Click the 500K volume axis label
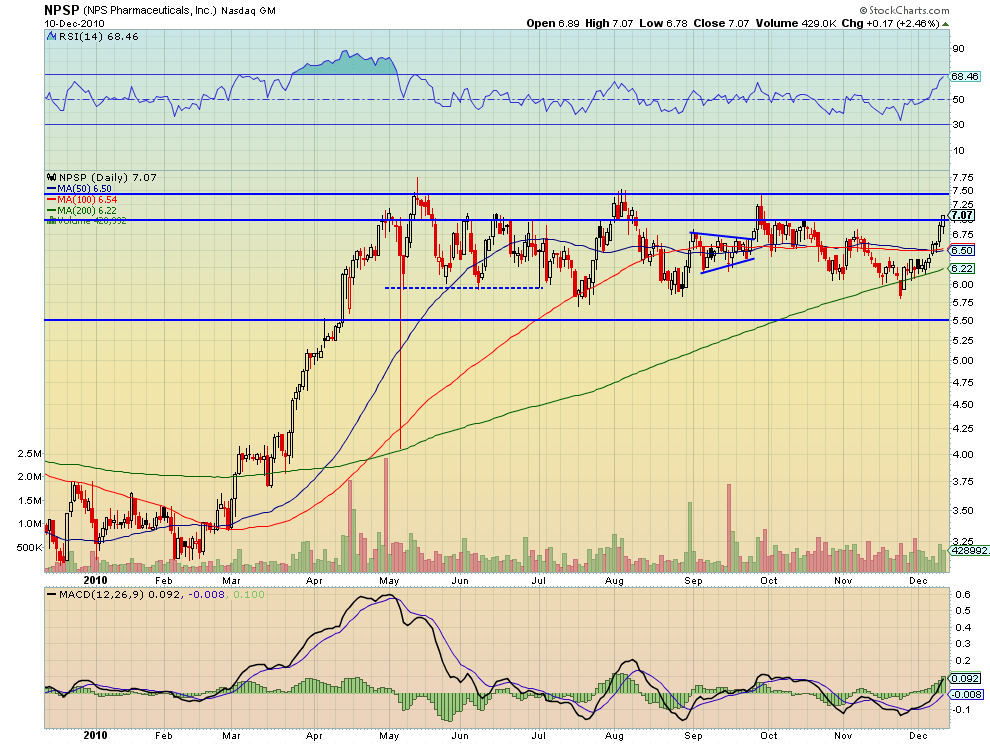Image resolution: width=990 pixels, height=744 pixels. click(x=30, y=548)
